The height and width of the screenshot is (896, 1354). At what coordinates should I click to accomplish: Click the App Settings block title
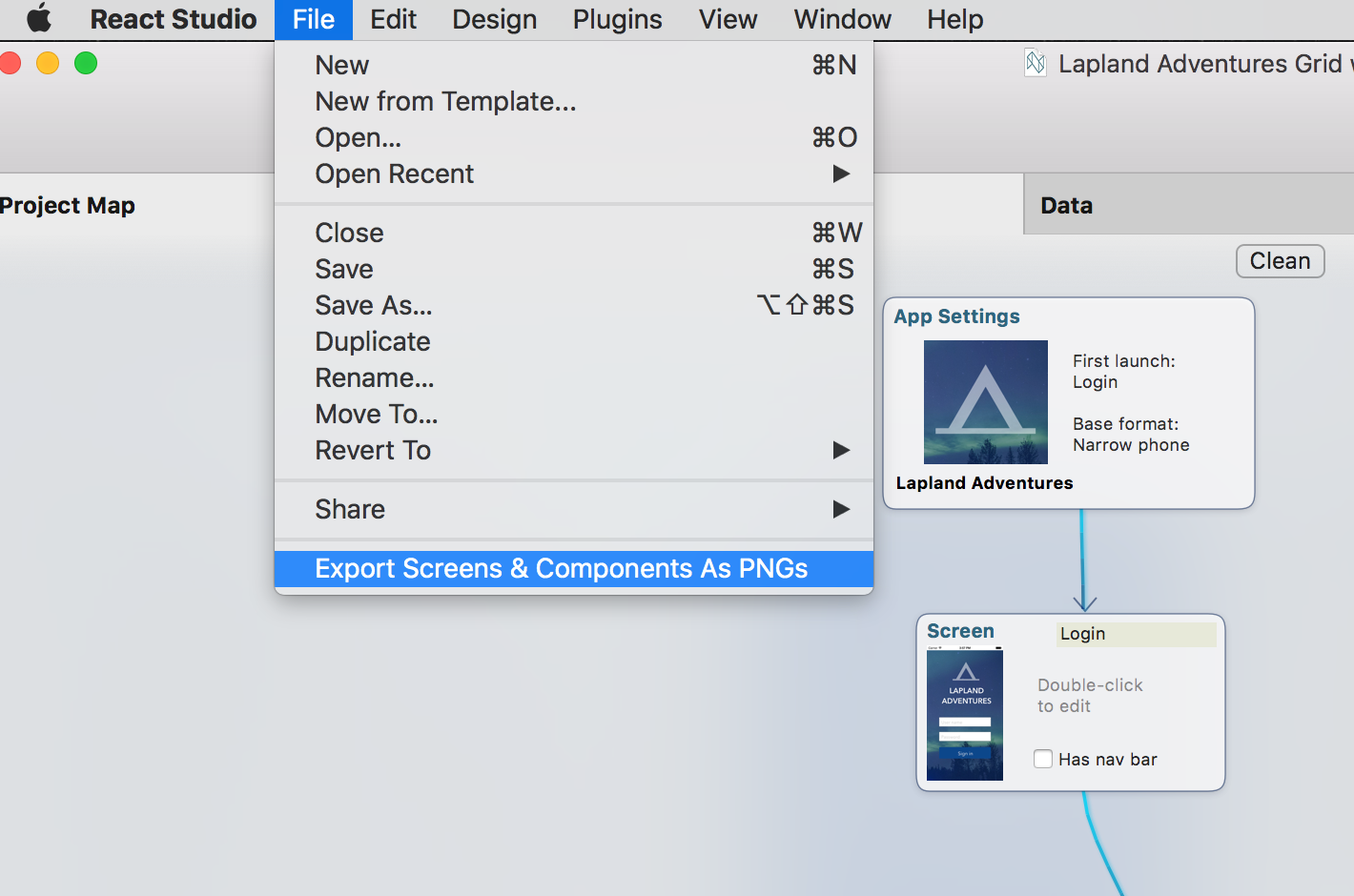click(956, 316)
